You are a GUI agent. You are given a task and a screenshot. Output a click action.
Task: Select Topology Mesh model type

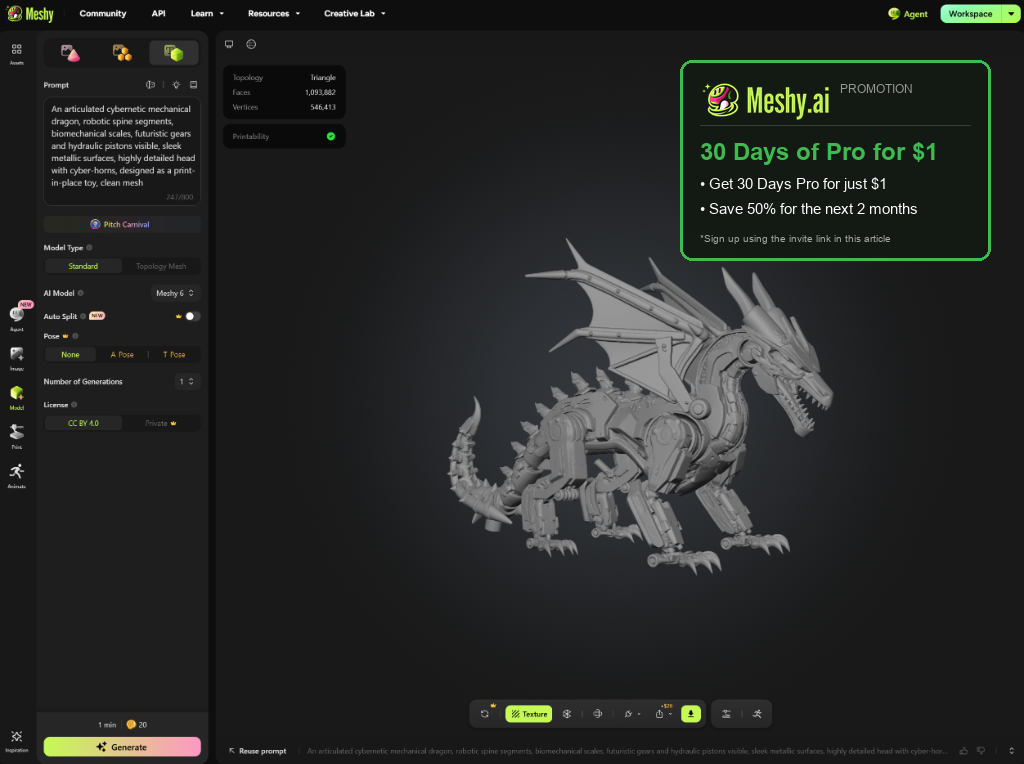pos(161,266)
